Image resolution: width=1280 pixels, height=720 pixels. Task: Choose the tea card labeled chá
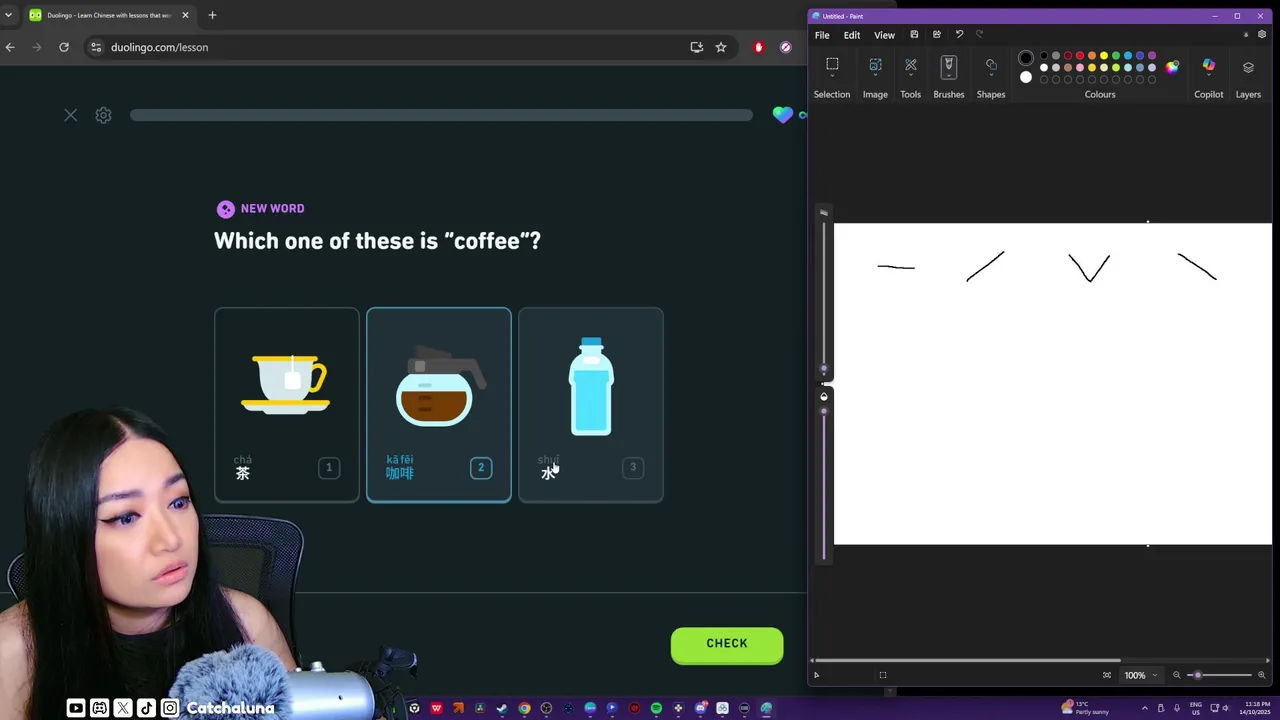pyautogui.click(x=287, y=405)
